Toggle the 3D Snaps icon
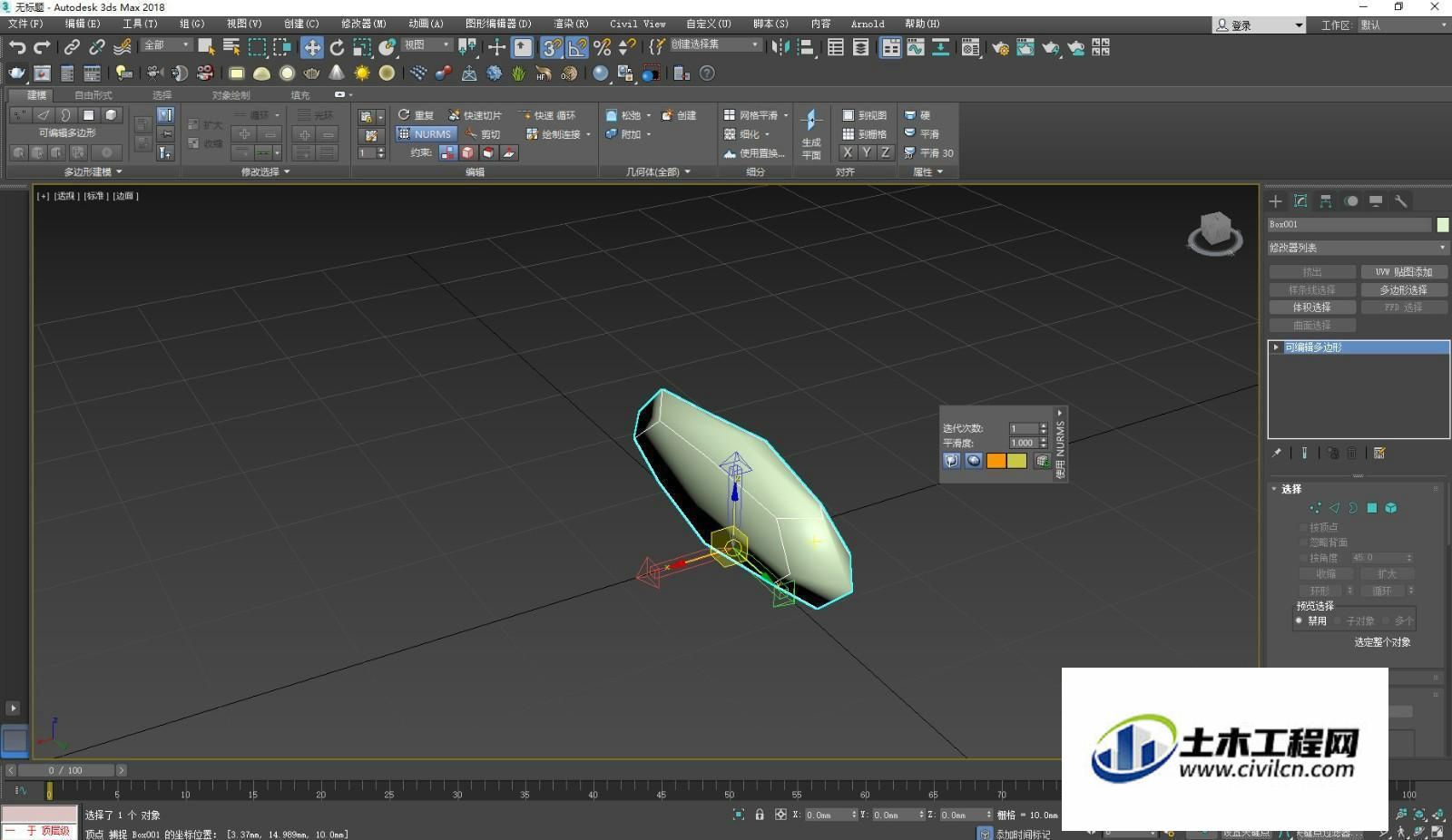The image size is (1452, 840). [x=551, y=47]
